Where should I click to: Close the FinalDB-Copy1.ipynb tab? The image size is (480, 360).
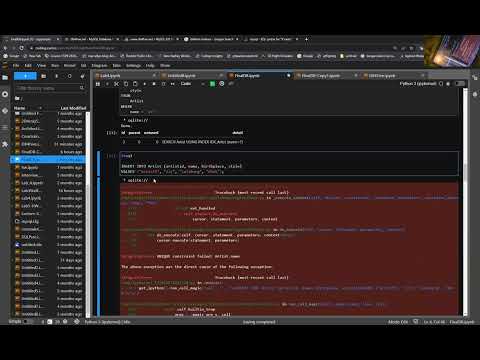(x=356, y=76)
